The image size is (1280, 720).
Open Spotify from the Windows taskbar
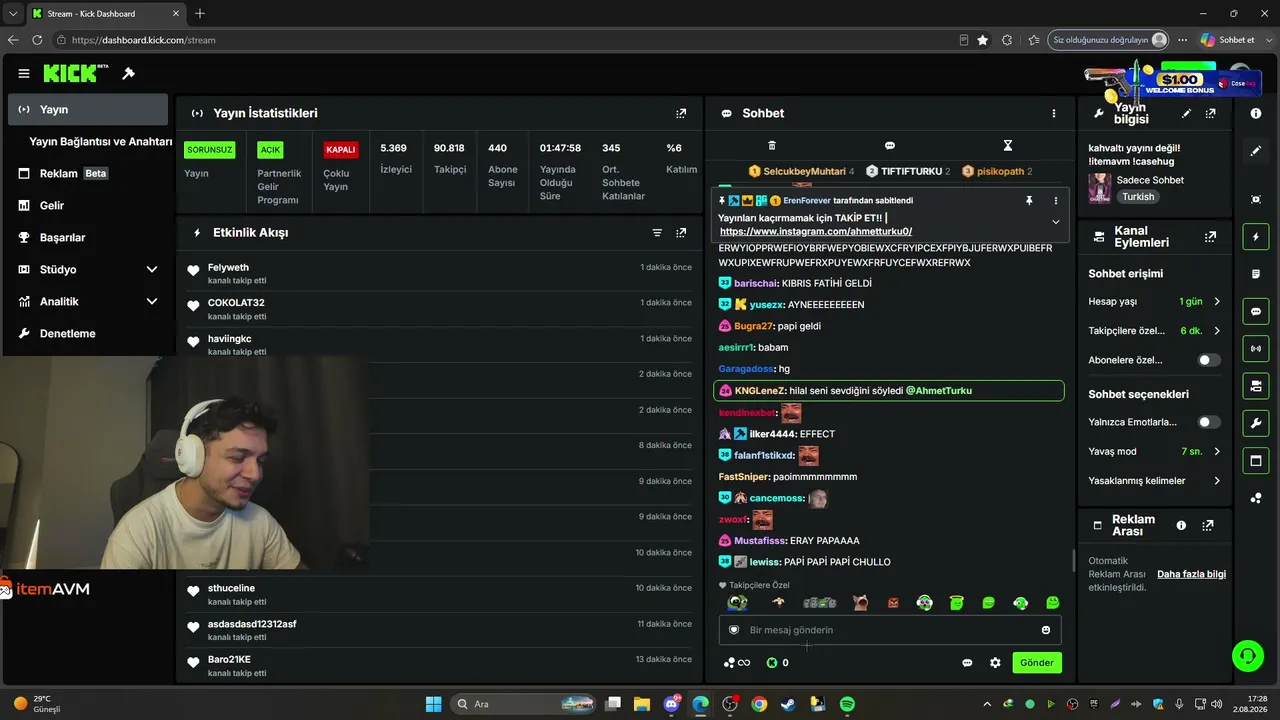point(847,704)
